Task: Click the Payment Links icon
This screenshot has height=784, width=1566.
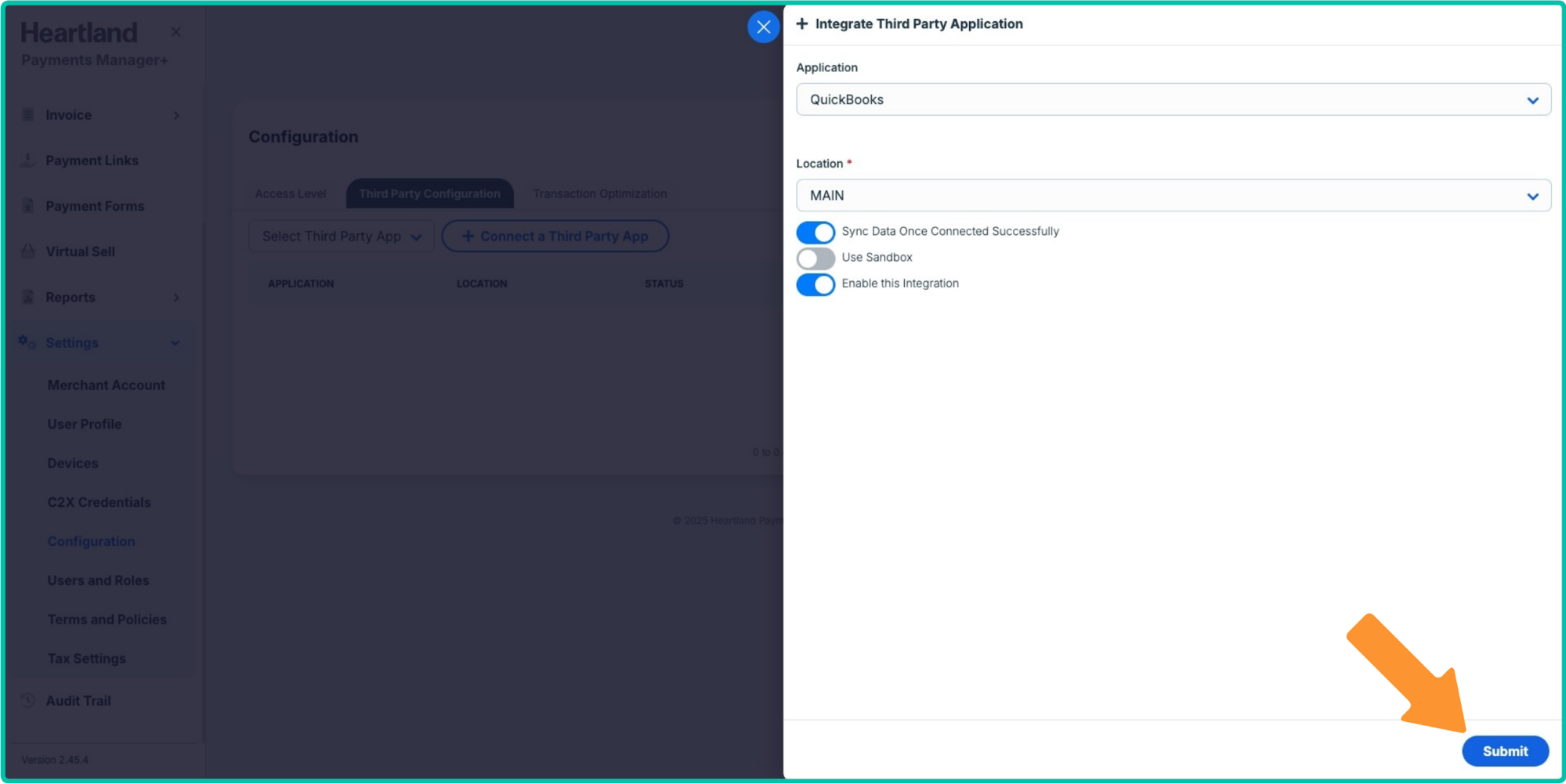Action: pos(28,161)
